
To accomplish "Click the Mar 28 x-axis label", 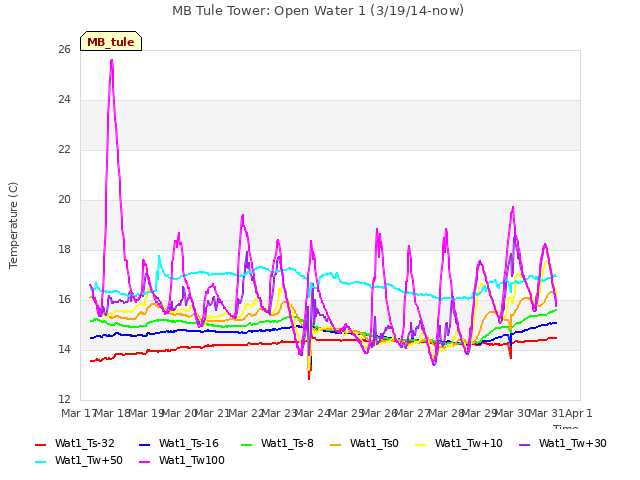I will pyautogui.click(x=446, y=413).
